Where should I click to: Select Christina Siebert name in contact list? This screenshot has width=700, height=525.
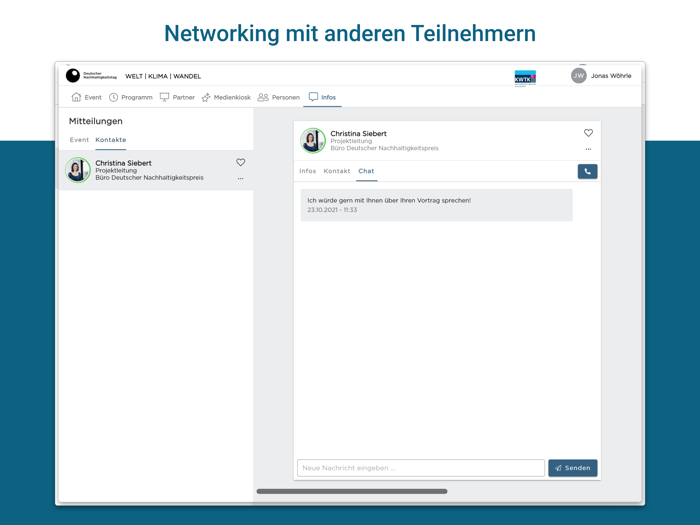tap(123, 163)
